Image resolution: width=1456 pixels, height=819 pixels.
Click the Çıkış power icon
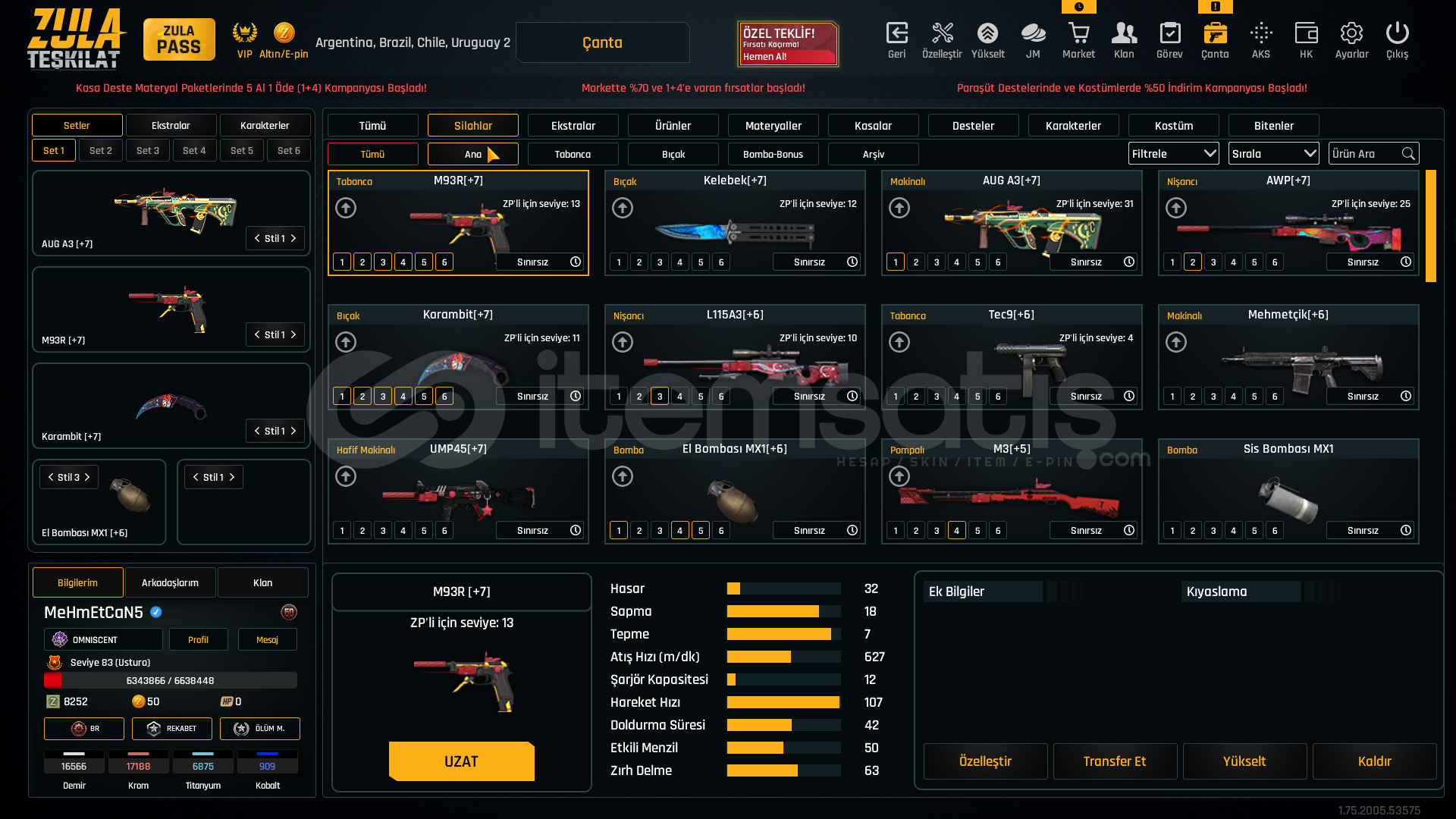[x=1397, y=33]
